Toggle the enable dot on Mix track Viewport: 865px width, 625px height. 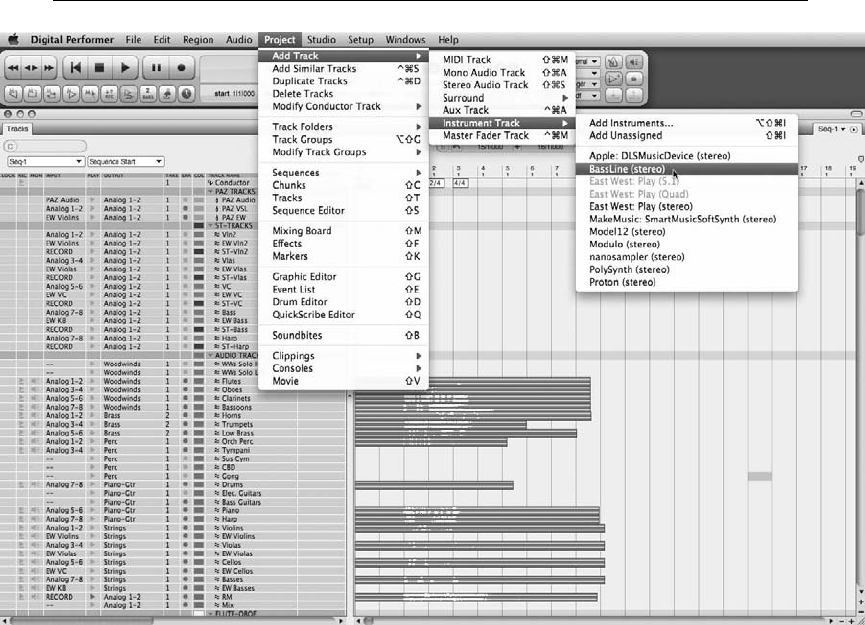(x=185, y=605)
